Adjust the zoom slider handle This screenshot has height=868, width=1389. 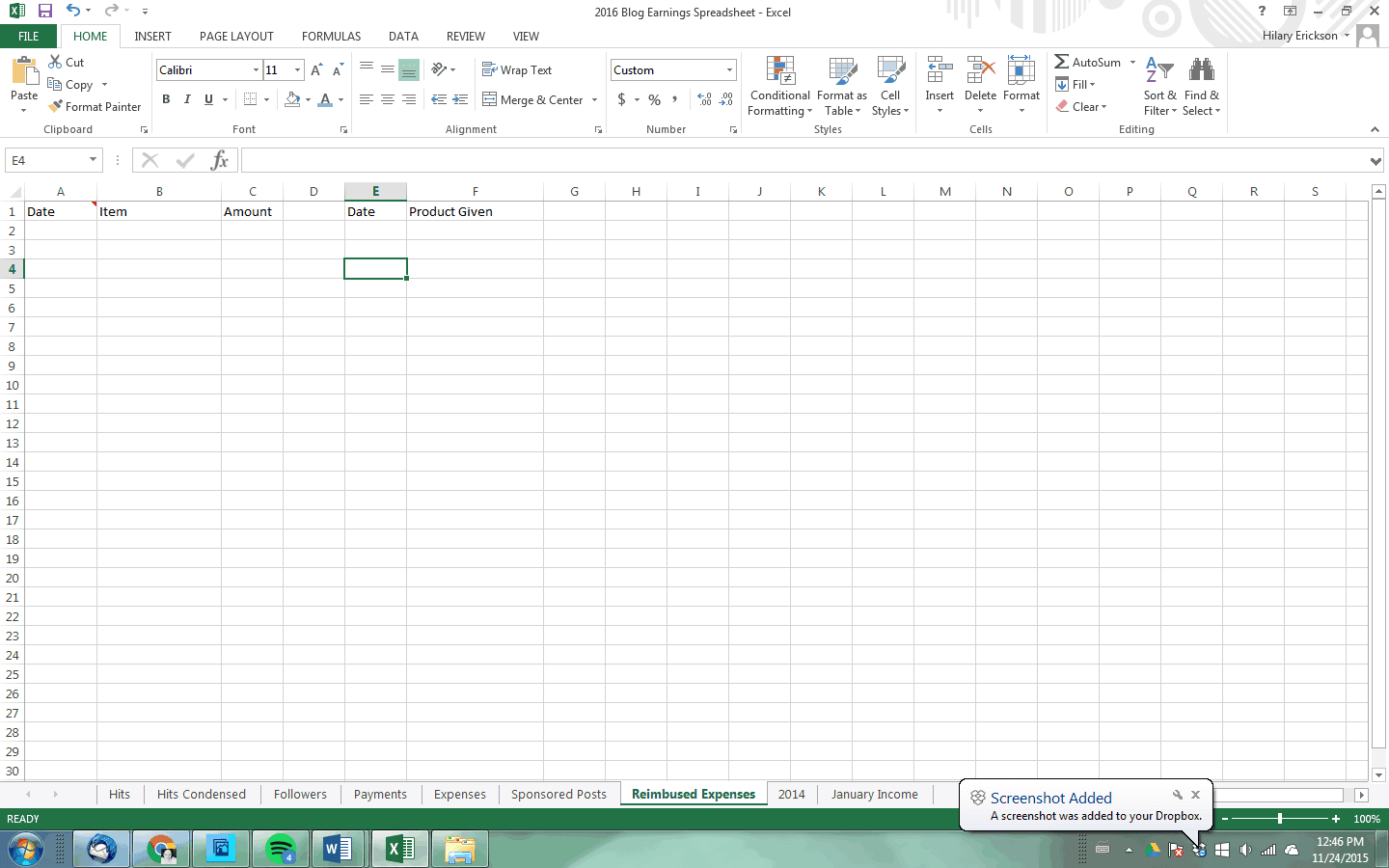coord(1280,819)
